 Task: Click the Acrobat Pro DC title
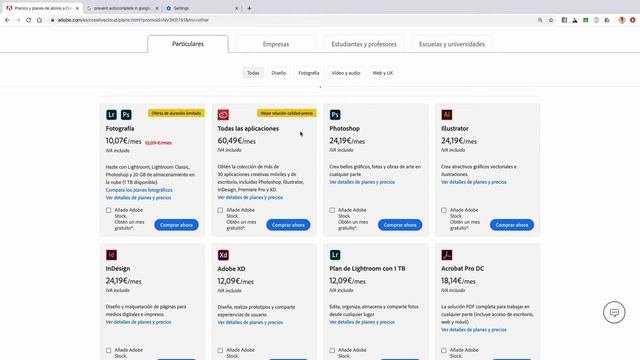(462, 269)
